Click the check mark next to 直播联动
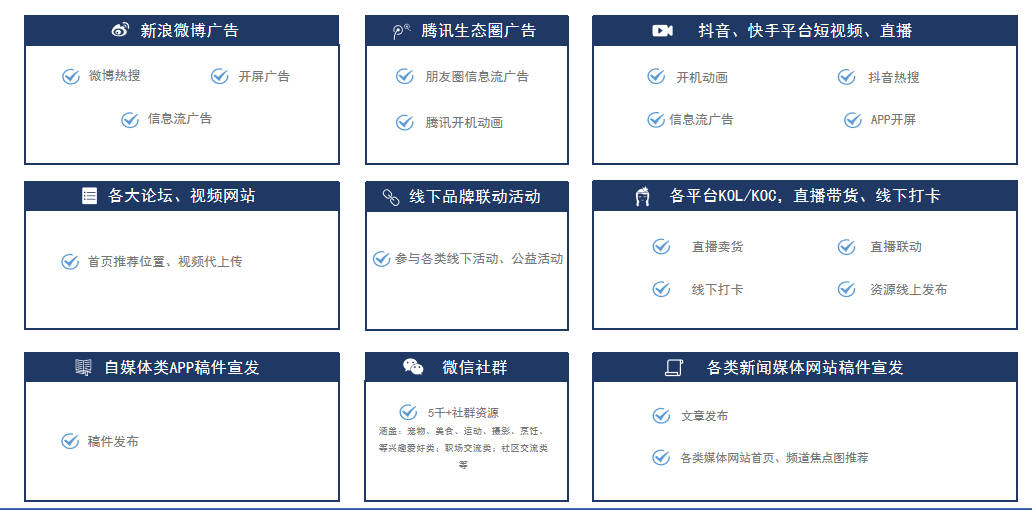The height and width of the screenshot is (510, 1034). 846,247
